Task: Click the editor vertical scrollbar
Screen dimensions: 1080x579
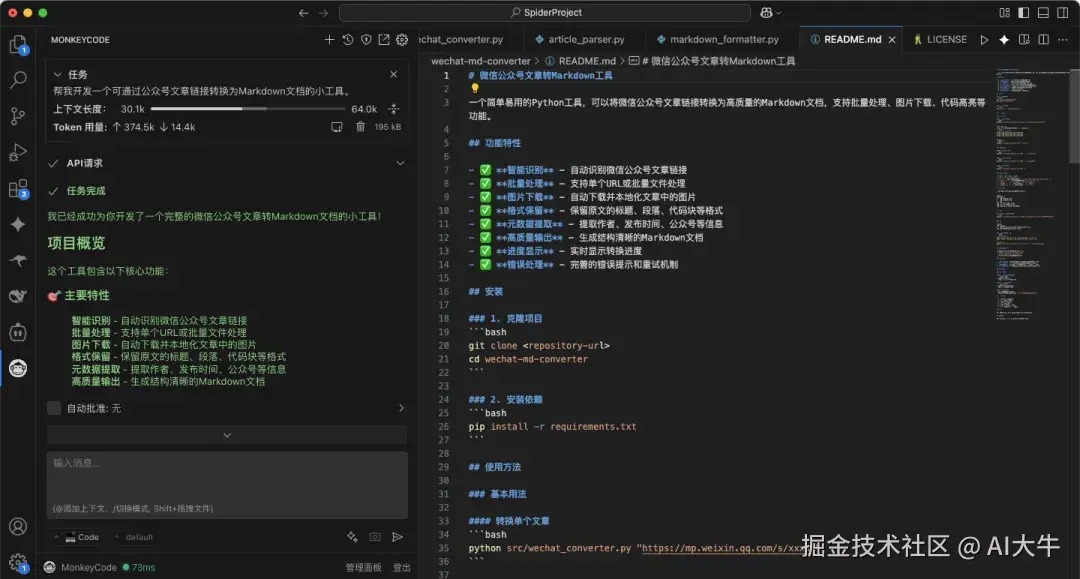Action: point(1074,117)
